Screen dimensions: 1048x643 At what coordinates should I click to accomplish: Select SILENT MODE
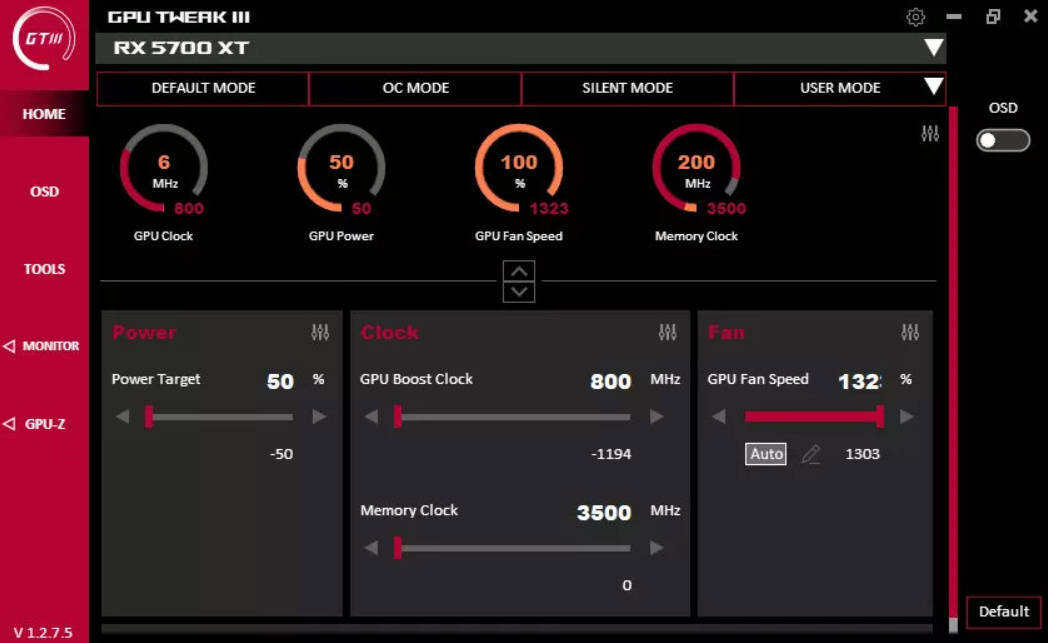pyautogui.click(x=628, y=88)
